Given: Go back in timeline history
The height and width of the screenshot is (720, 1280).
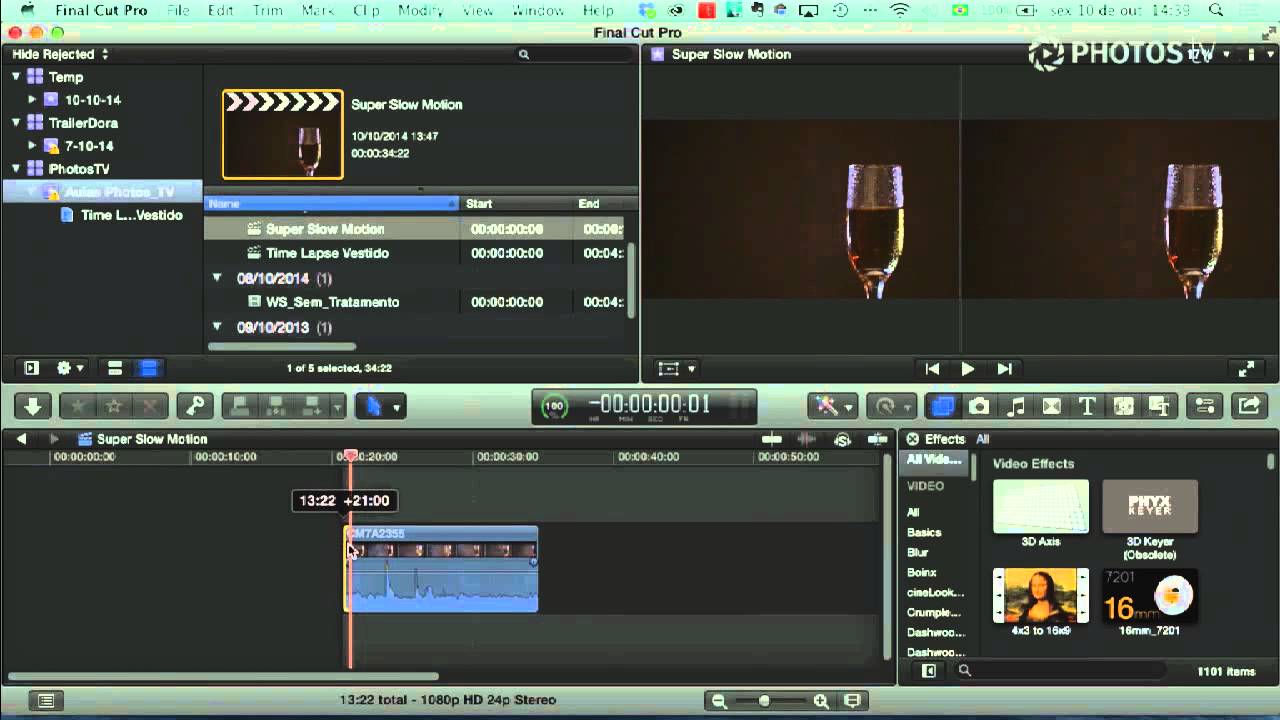Looking at the screenshot, I should click(21, 439).
